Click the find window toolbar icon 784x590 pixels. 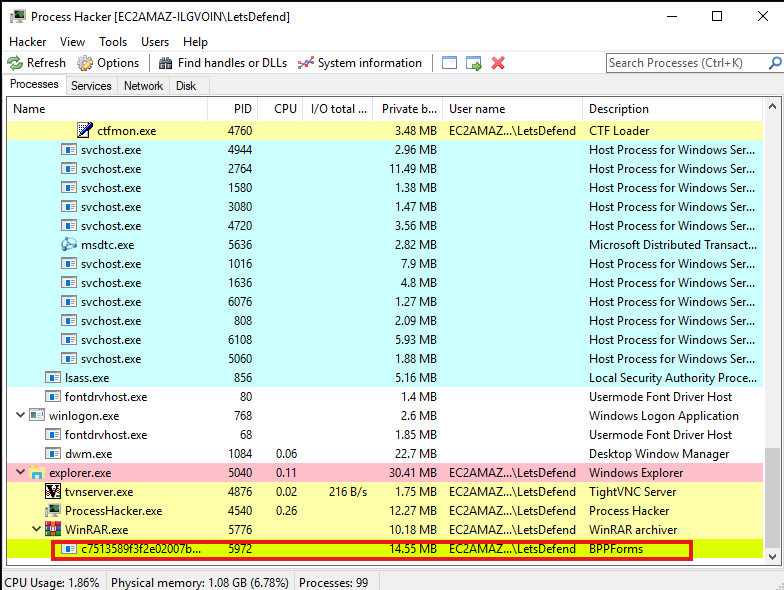(x=449, y=63)
